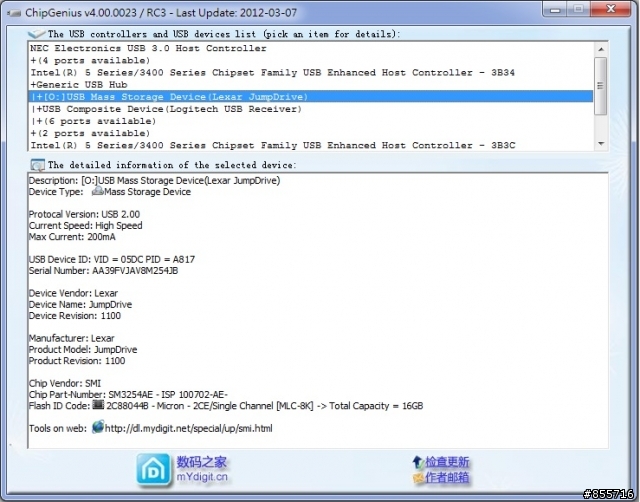Click the check update arrow icon
The width and height of the screenshot is (640, 502).
pos(417,462)
